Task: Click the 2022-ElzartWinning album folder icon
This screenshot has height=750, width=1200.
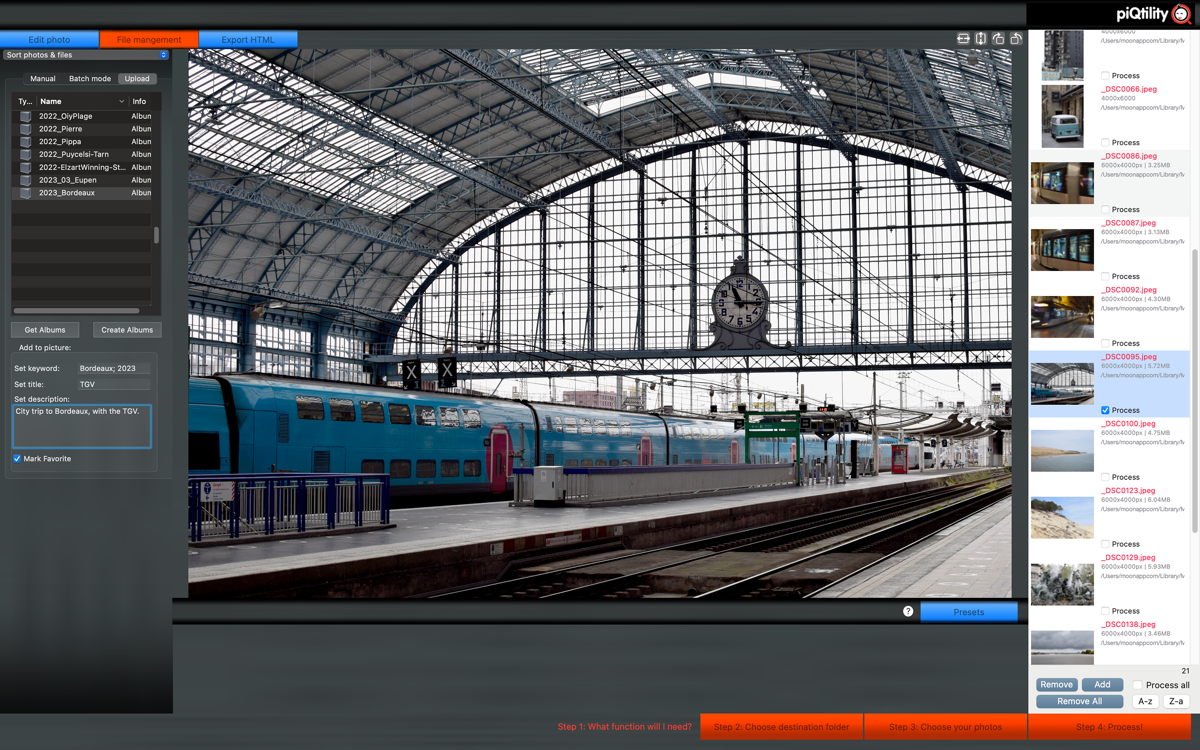Action: point(25,168)
